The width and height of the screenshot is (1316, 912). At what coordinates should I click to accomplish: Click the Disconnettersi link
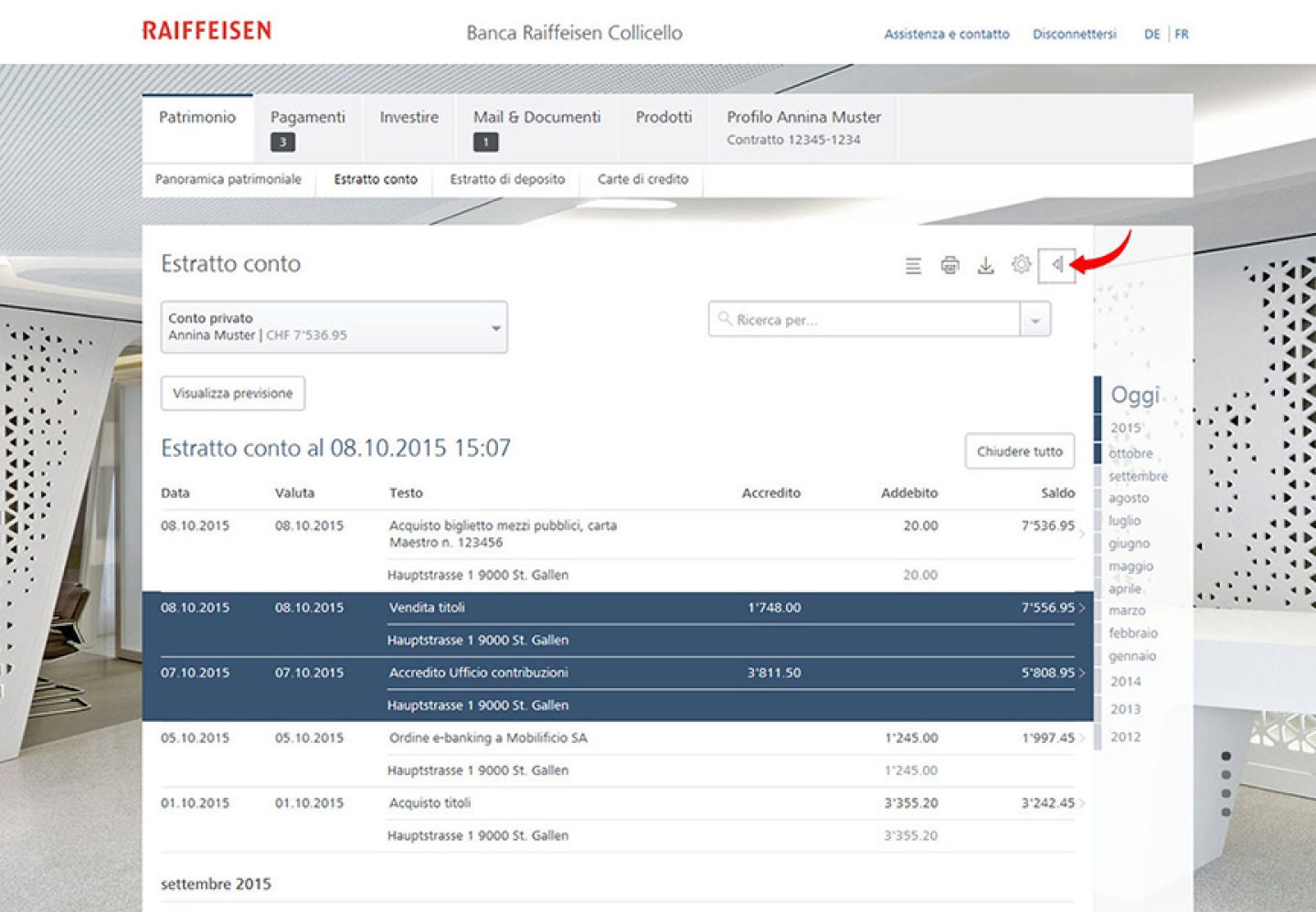click(1074, 34)
